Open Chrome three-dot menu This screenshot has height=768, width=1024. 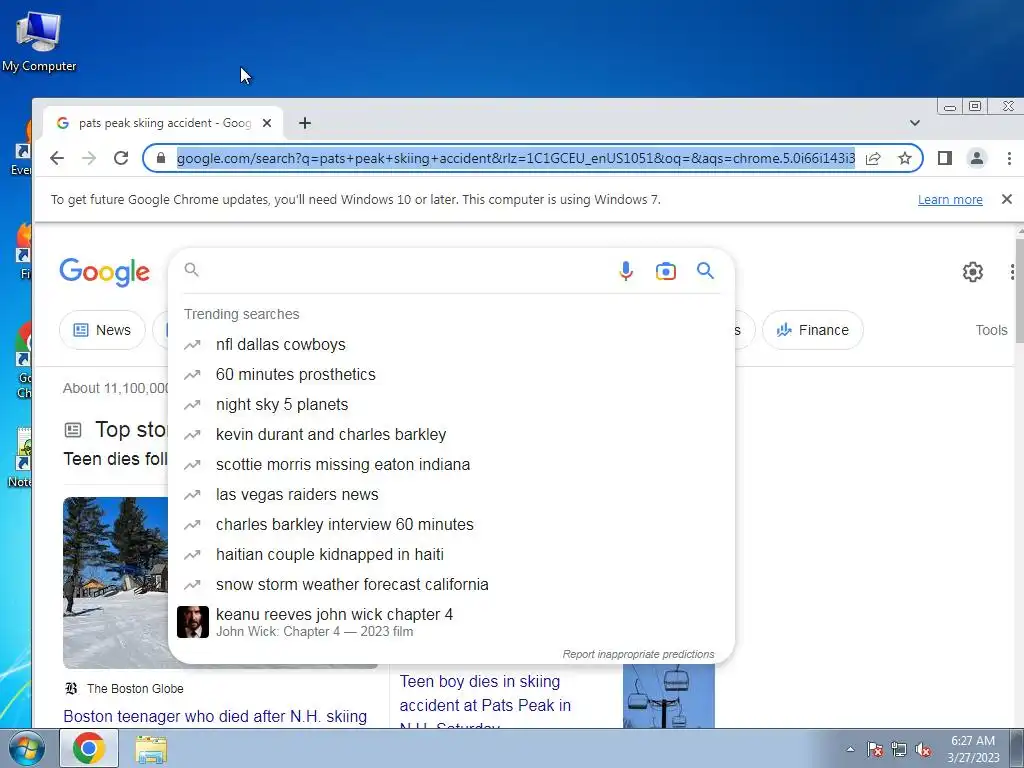tap(1009, 158)
